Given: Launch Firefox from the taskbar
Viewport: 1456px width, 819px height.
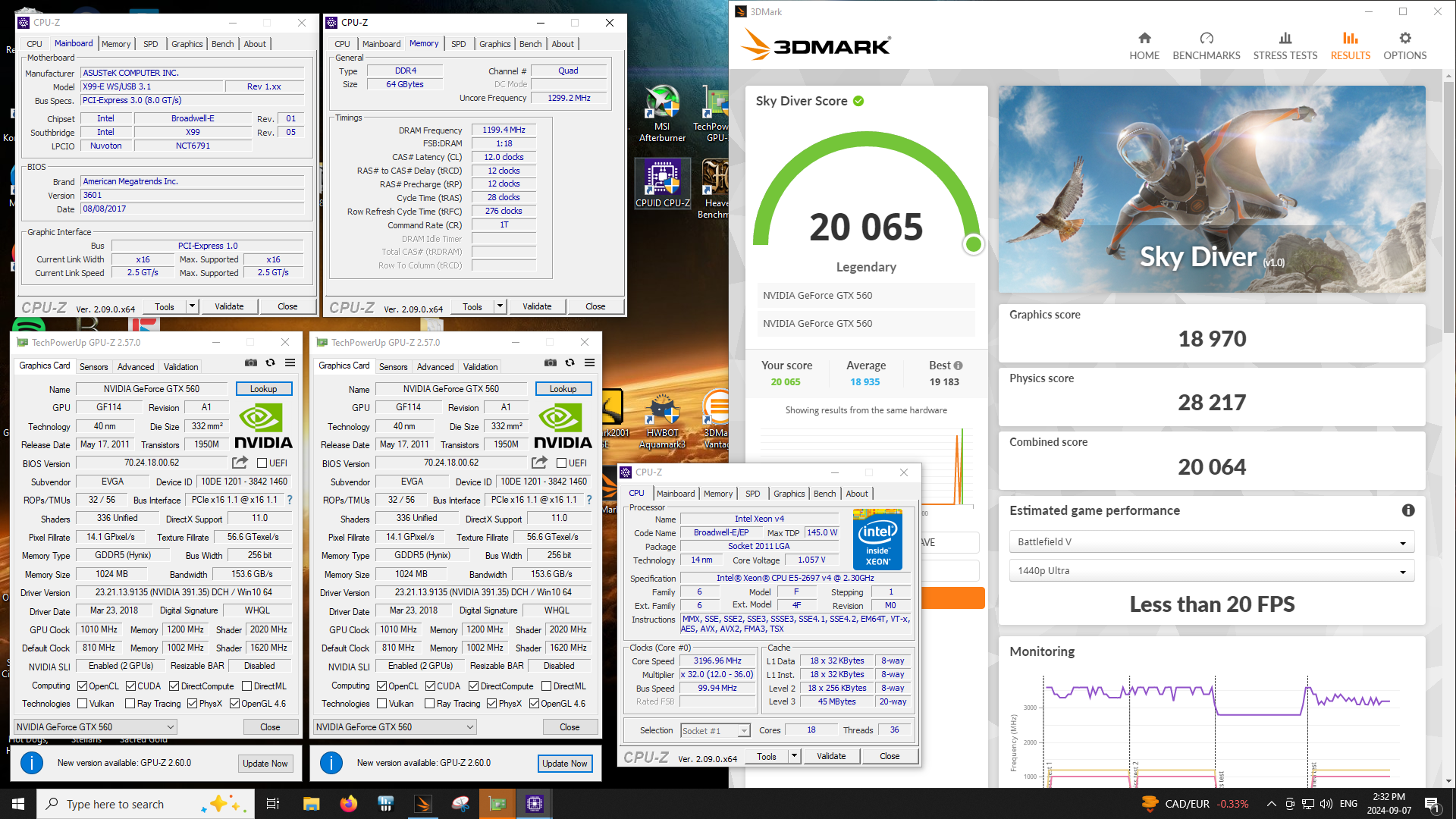Looking at the screenshot, I should pos(348,804).
